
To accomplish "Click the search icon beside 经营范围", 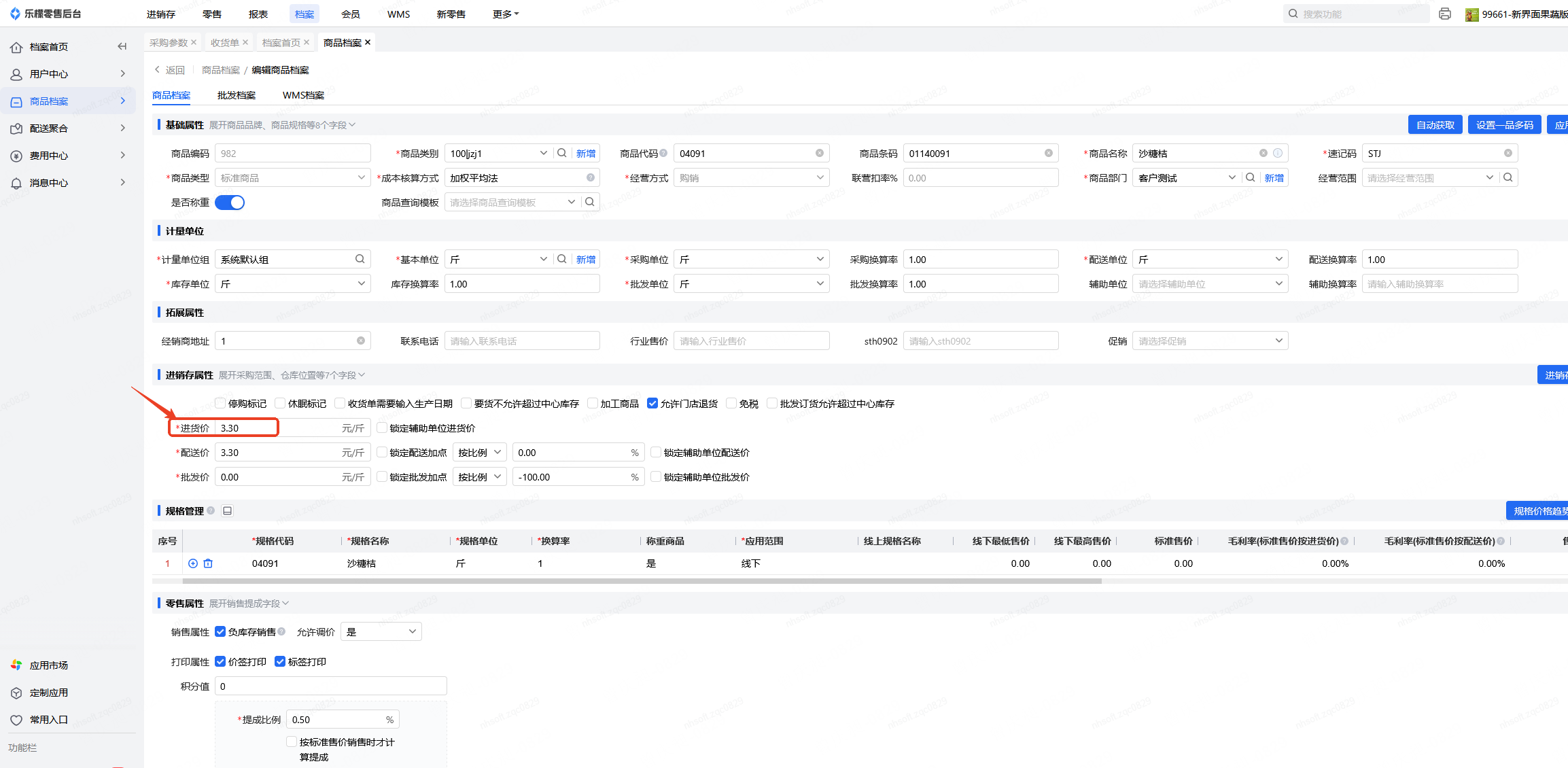I will point(1508,178).
